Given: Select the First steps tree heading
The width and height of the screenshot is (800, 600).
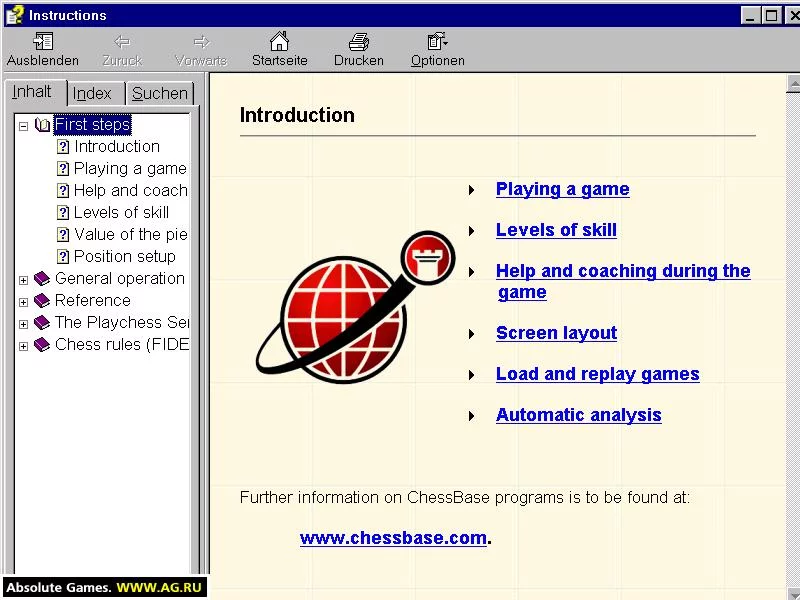Looking at the screenshot, I should (92, 124).
